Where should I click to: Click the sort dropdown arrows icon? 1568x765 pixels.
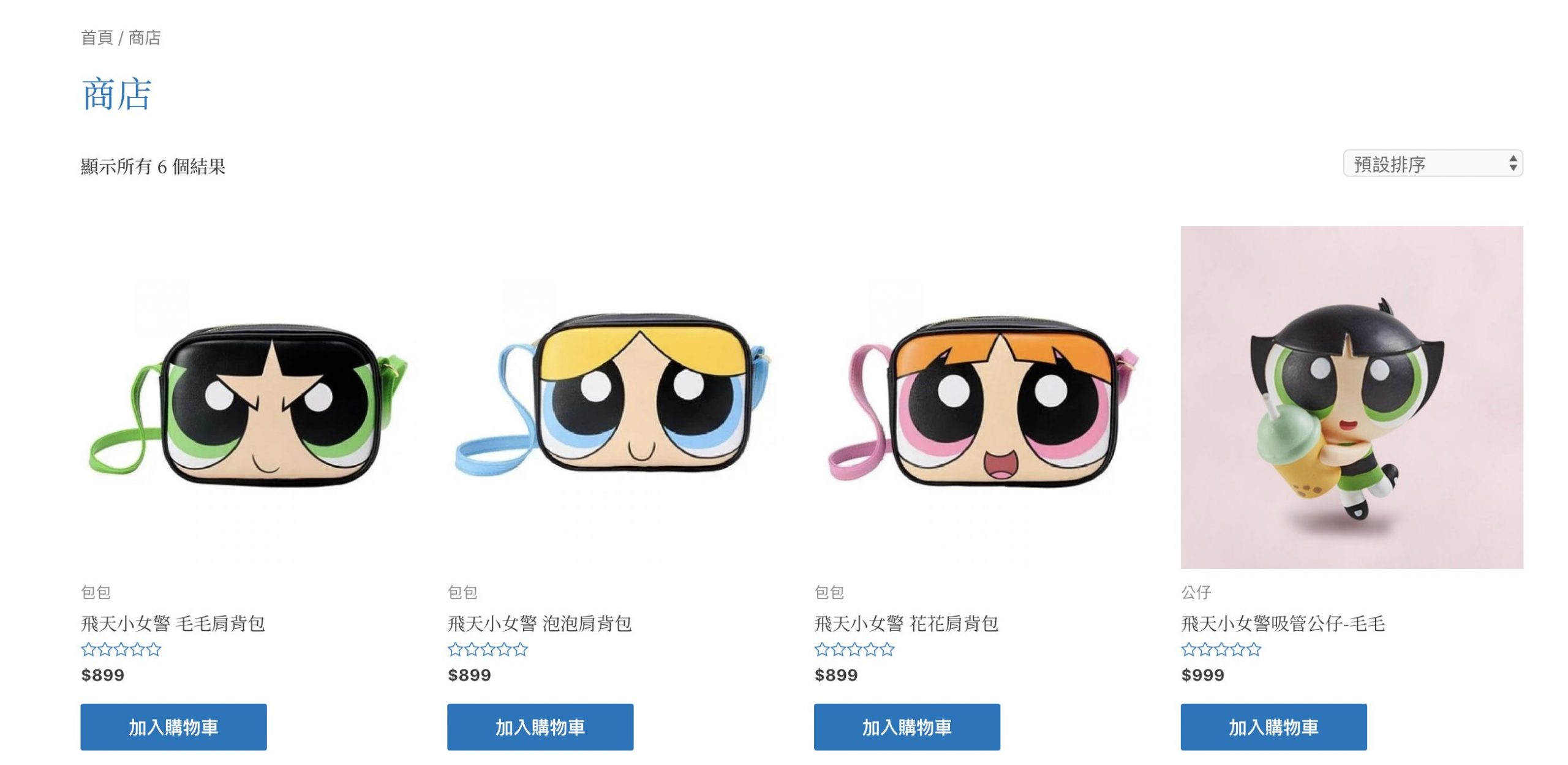click(1513, 163)
